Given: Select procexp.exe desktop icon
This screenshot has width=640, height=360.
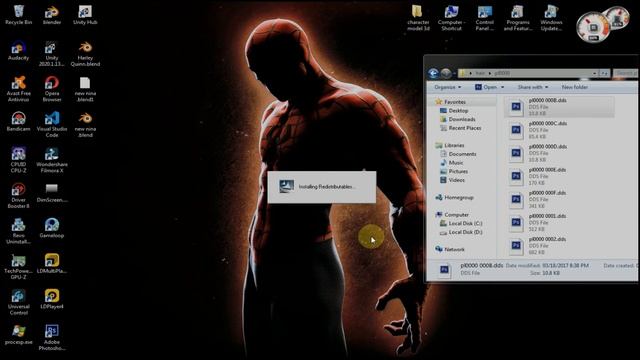Looking at the screenshot, I should [18, 335].
